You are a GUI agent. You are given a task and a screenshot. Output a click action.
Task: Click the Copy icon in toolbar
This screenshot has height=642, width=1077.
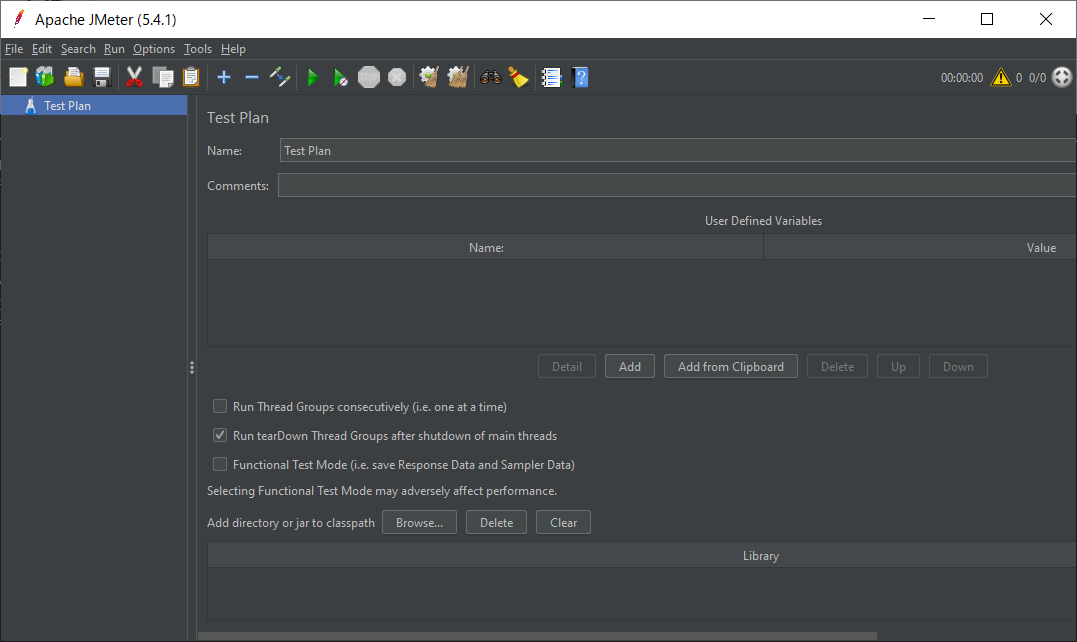[x=163, y=78]
